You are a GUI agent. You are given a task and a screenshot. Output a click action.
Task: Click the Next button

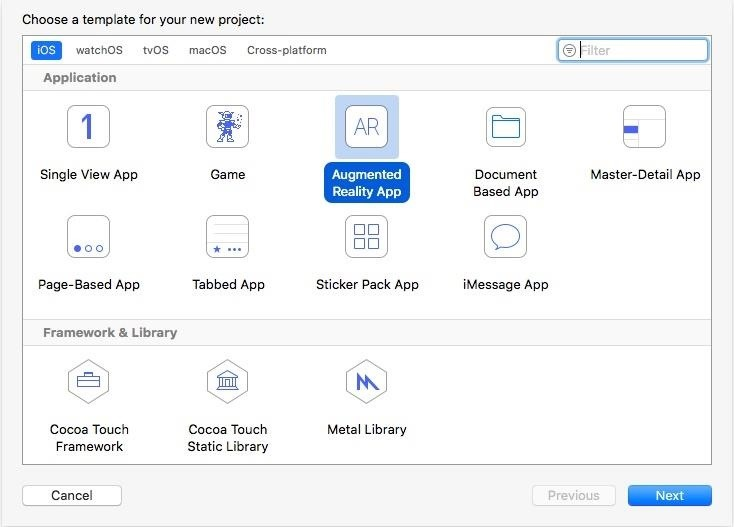tap(670, 495)
